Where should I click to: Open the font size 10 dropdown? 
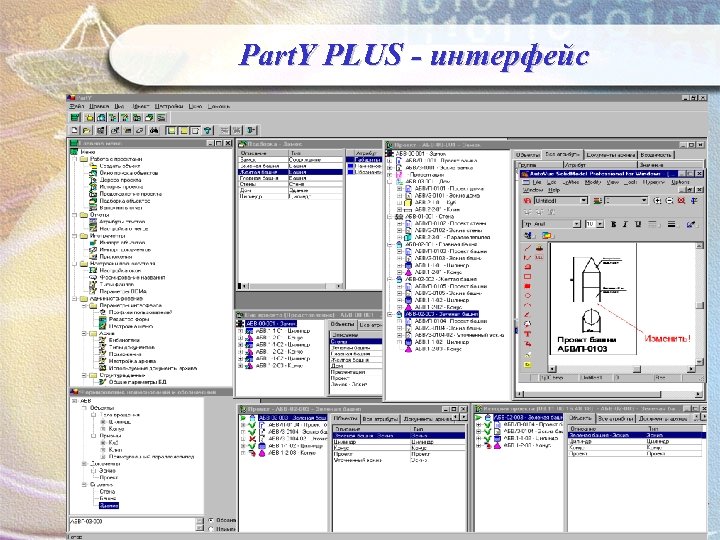[600, 224]
